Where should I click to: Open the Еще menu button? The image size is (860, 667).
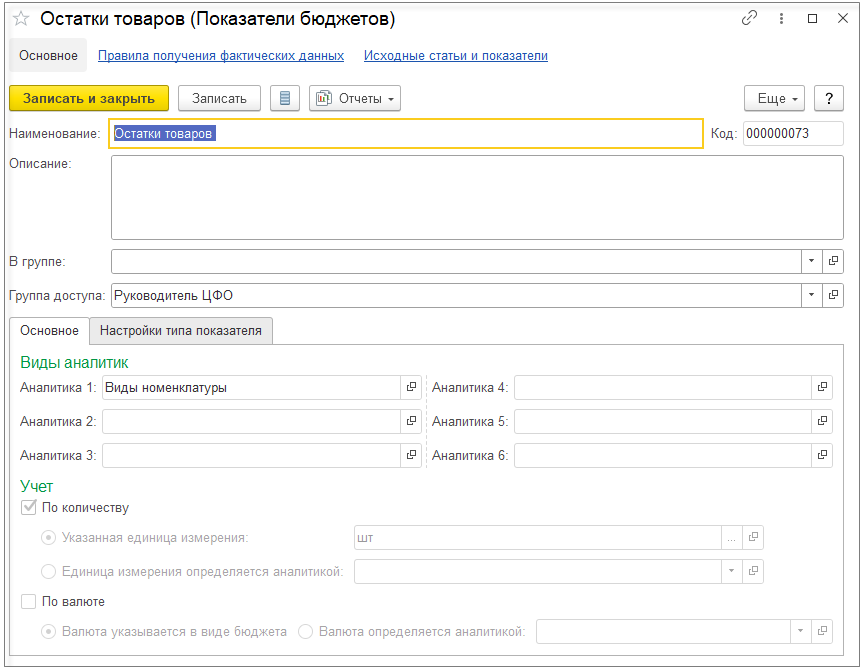click(x=775, y=98)
